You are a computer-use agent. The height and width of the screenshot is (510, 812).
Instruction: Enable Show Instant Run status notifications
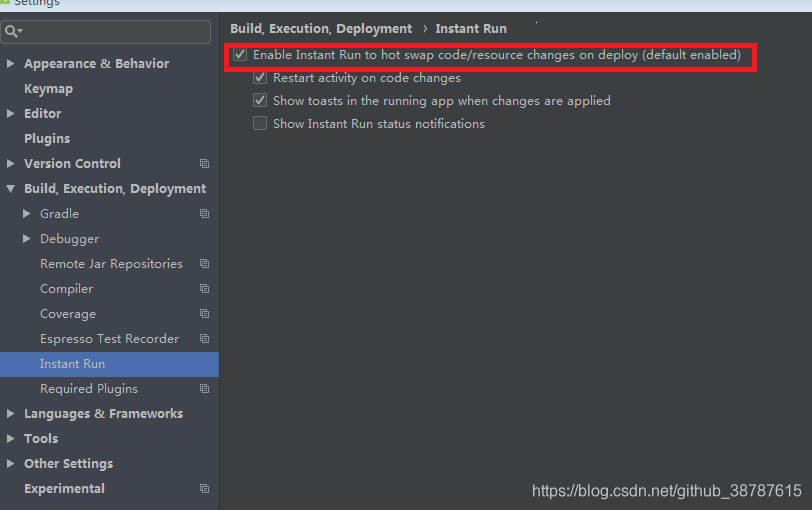tap(260, 123)
